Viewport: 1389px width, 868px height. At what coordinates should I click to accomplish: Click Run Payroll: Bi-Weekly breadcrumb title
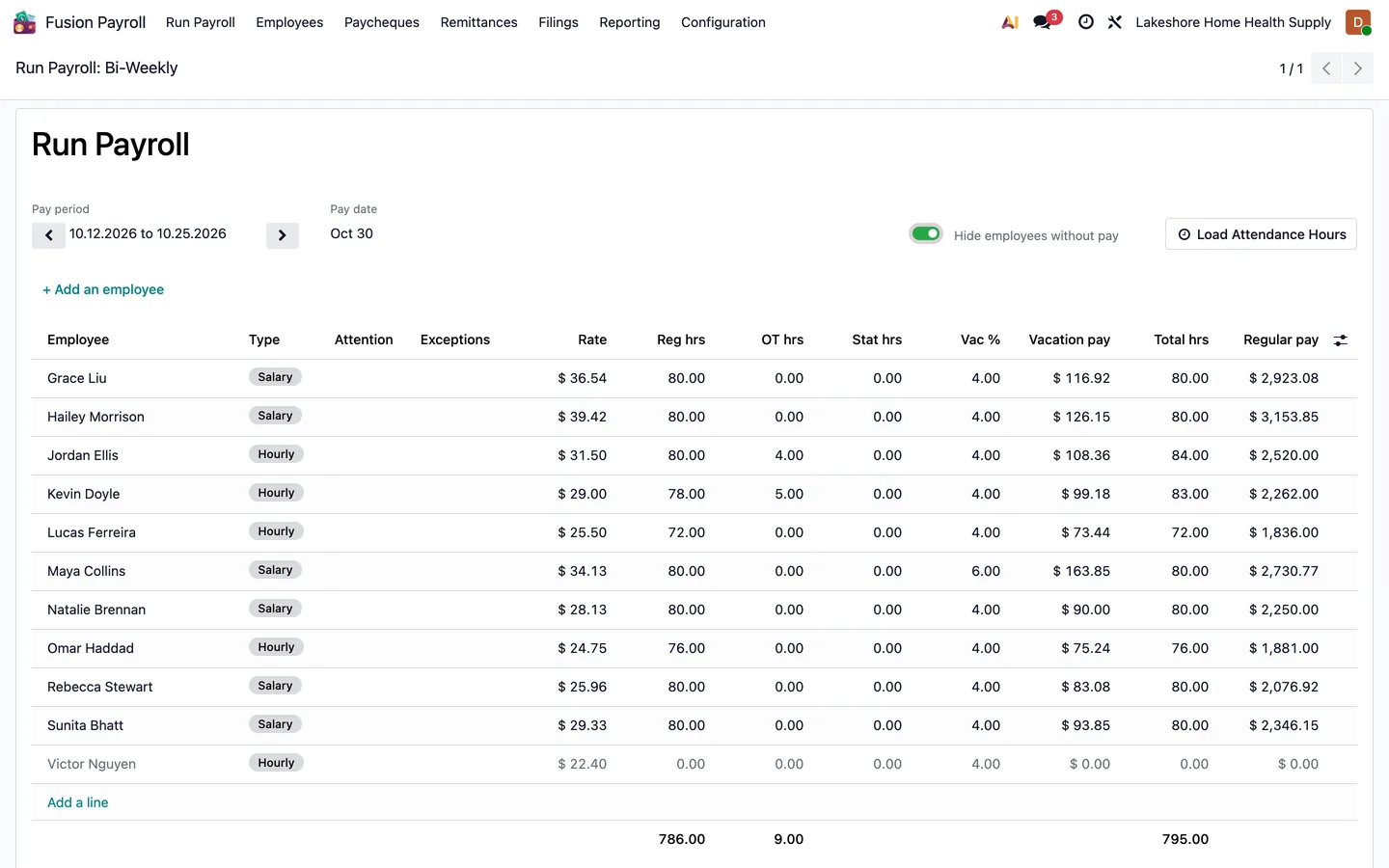point(96,68)
